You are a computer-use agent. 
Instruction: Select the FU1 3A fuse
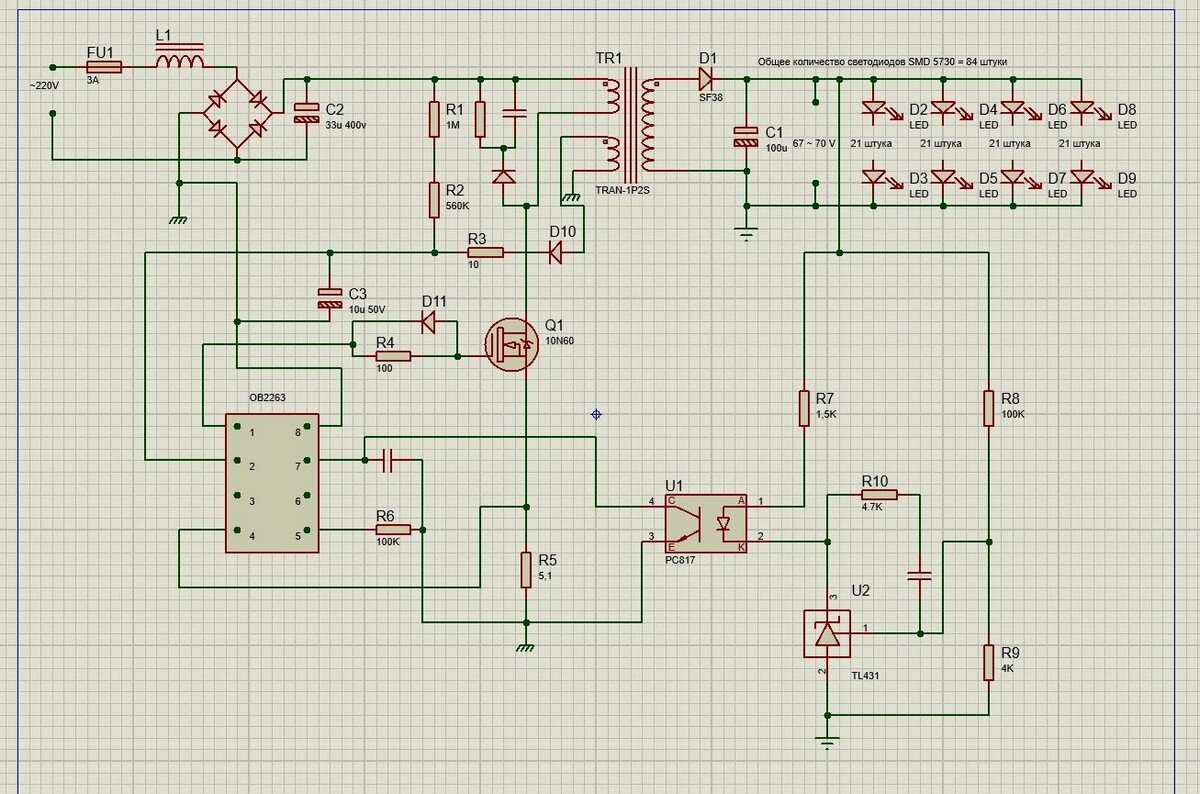(105, 67)
